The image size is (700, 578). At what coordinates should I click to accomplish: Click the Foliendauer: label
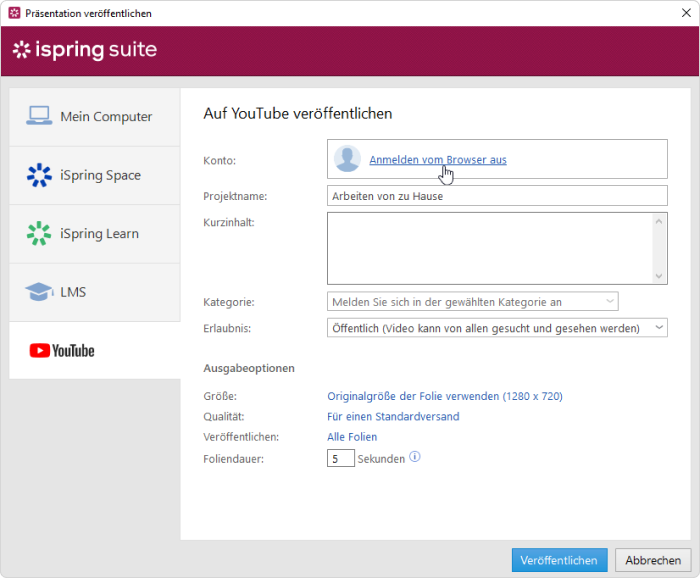point(233,459)
